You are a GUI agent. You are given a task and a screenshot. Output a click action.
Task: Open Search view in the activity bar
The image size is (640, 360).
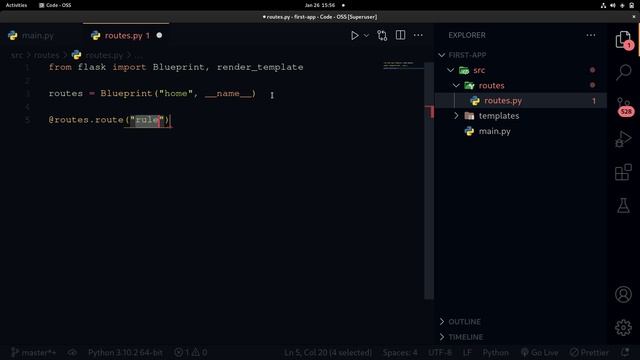coord(623,72)
